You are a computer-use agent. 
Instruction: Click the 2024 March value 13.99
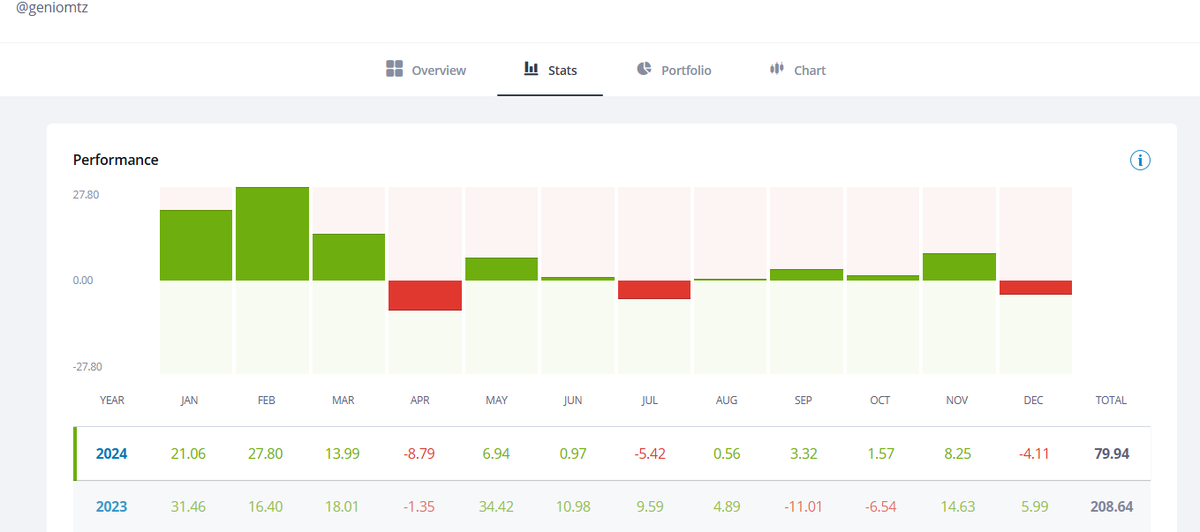coord(343,454)
